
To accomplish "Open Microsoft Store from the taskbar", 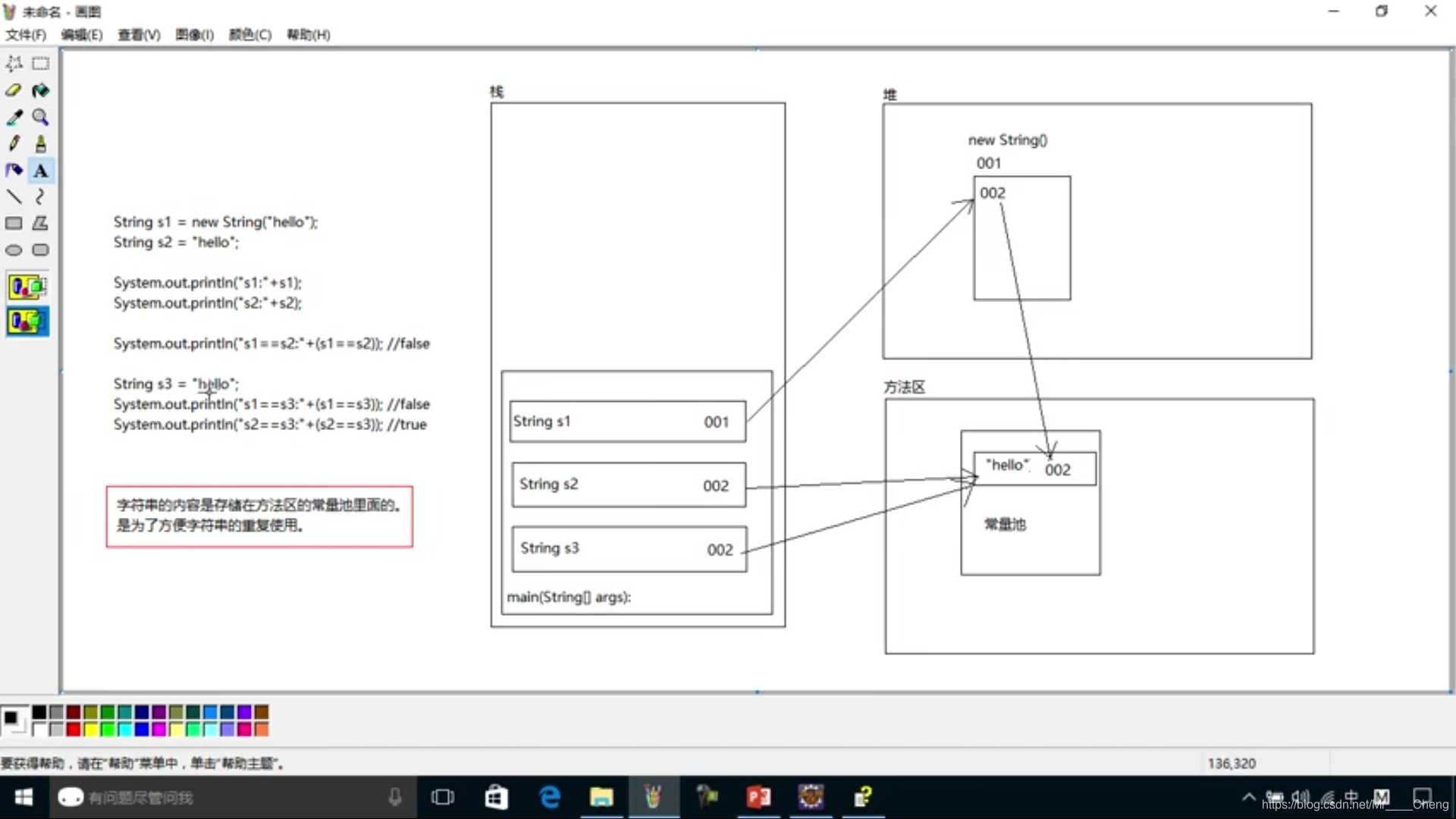I will point(497,797).
